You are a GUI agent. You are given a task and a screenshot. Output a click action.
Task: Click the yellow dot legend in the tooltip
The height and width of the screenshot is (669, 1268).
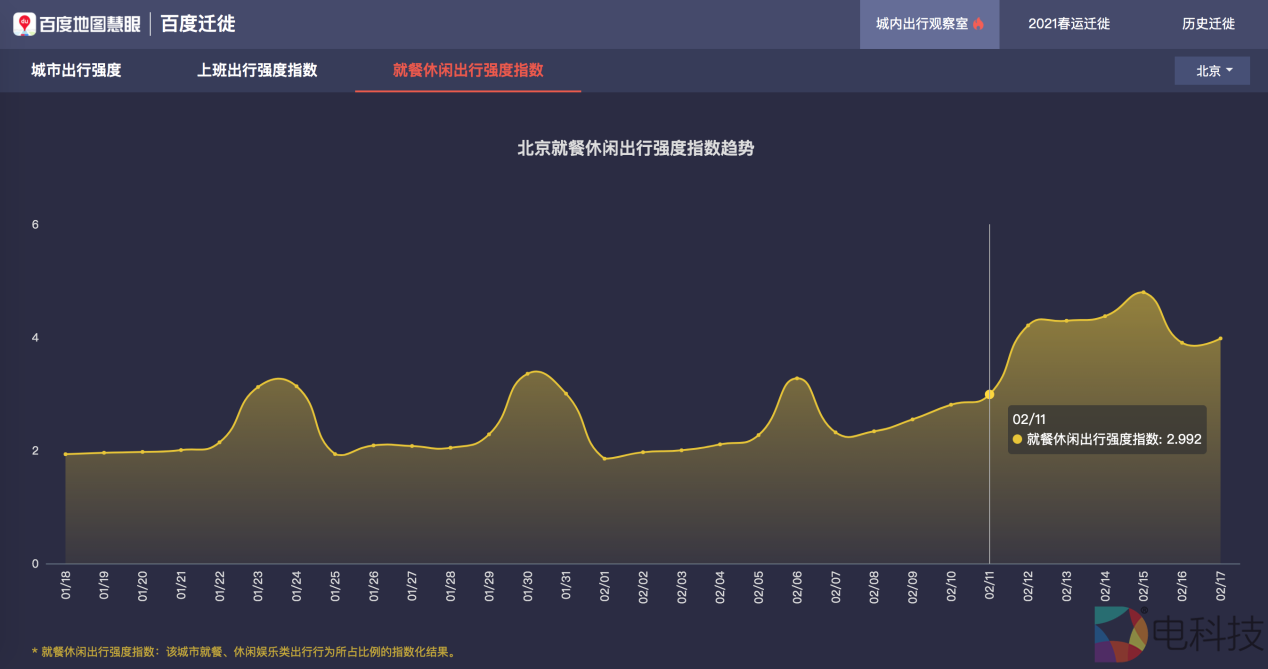tap(1017, 440)
